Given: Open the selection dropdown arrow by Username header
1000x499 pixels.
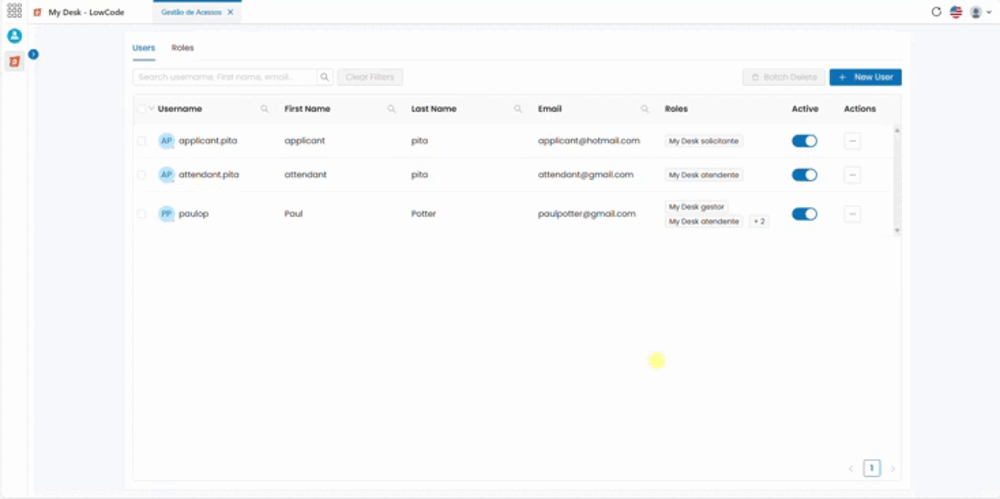Looking at the screenshot, I should (152, 108).
